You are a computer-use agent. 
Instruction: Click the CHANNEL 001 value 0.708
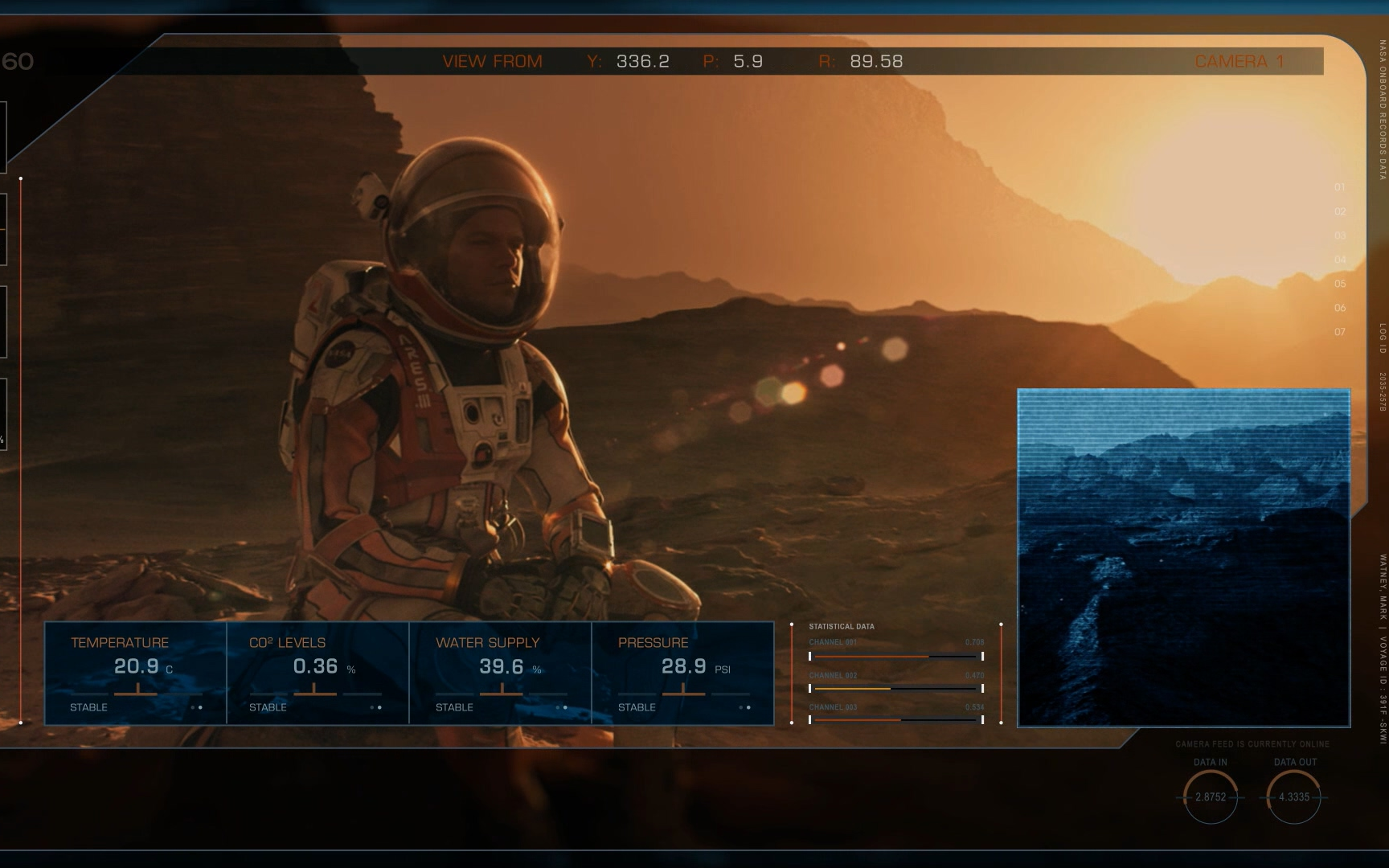tap(974, 642)
